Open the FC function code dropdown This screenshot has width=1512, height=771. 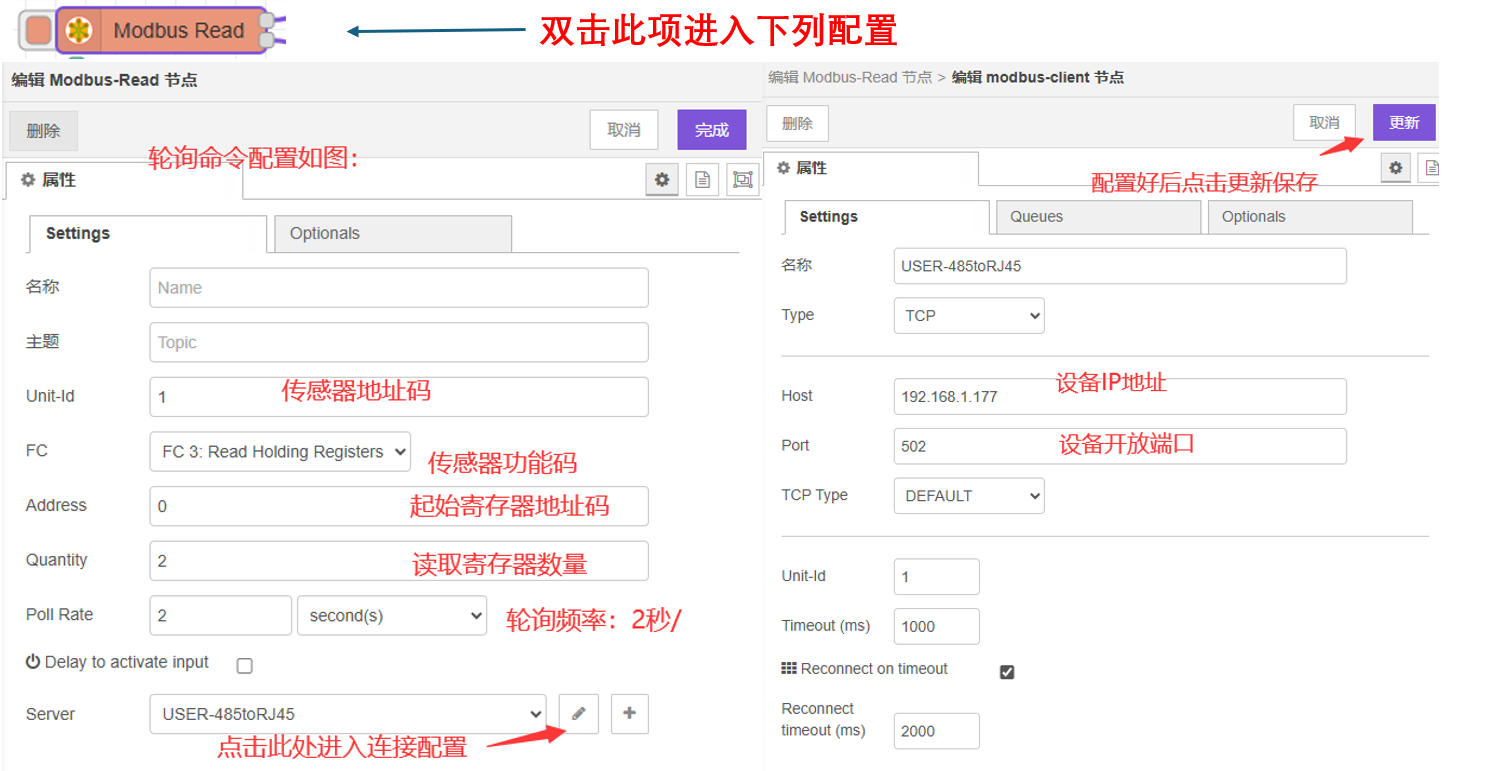280,452
